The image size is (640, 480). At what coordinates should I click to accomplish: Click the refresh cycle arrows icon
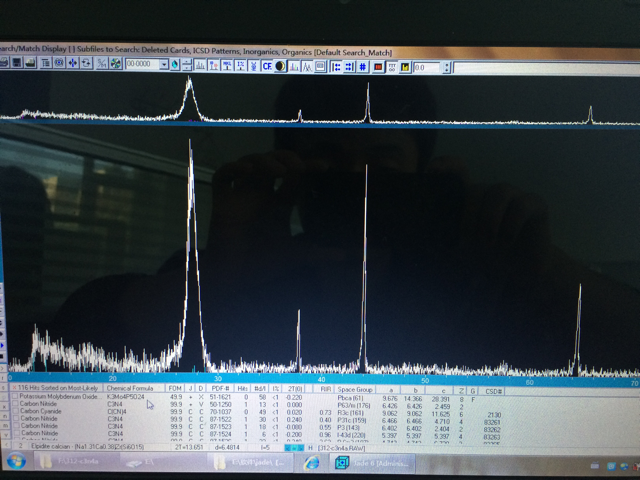86,63
